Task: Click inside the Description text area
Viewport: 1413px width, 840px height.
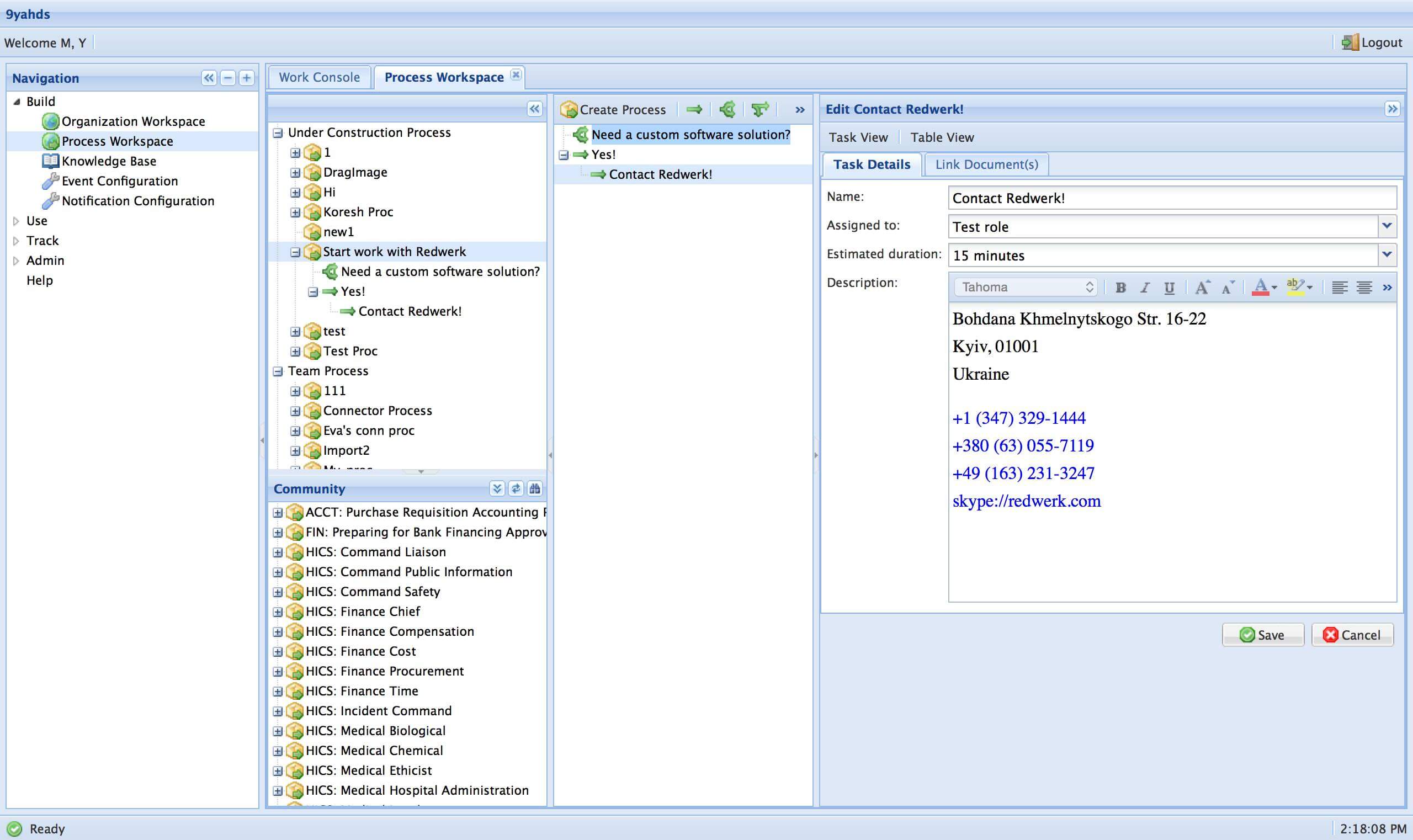Action: [x=1172, y=453]
